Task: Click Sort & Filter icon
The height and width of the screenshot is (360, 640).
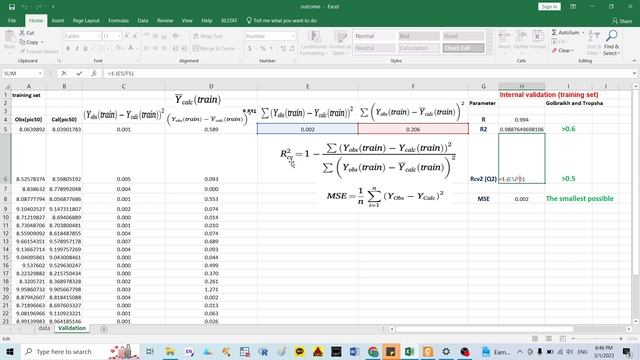Action: click(593, 42)
